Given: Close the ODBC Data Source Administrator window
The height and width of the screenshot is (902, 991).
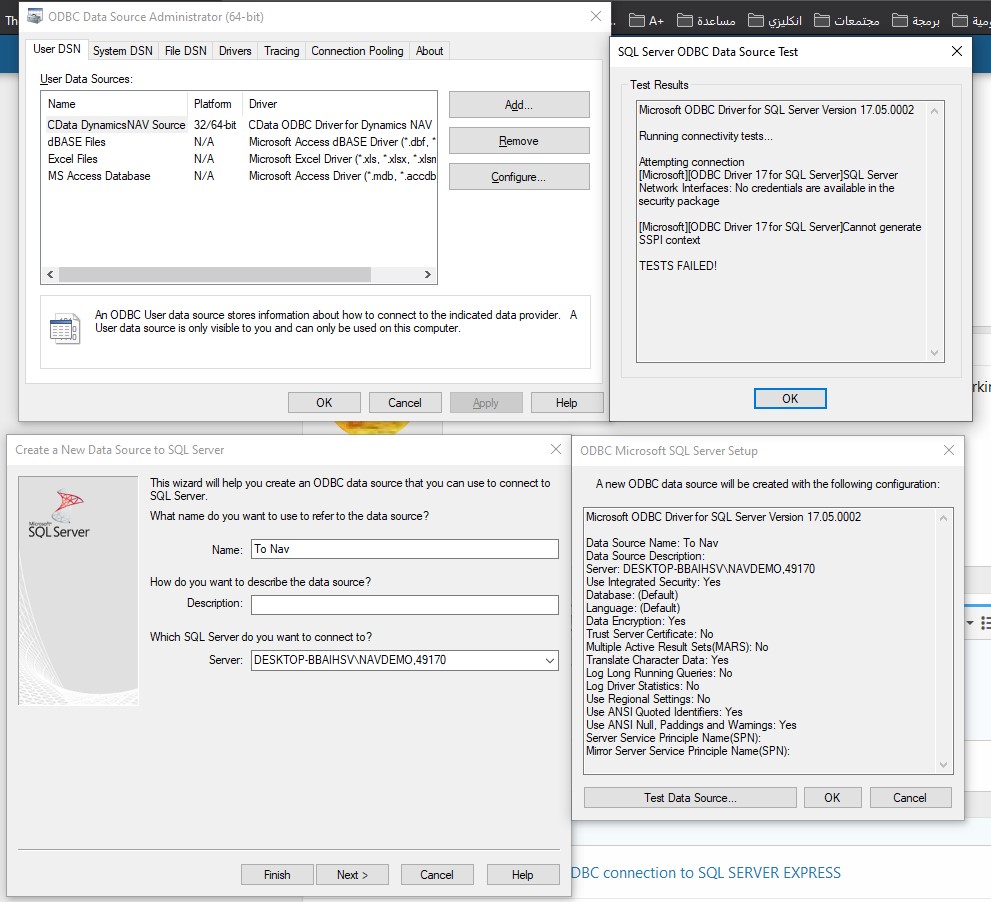Looking at the screenshot, I should click(595, 16).
